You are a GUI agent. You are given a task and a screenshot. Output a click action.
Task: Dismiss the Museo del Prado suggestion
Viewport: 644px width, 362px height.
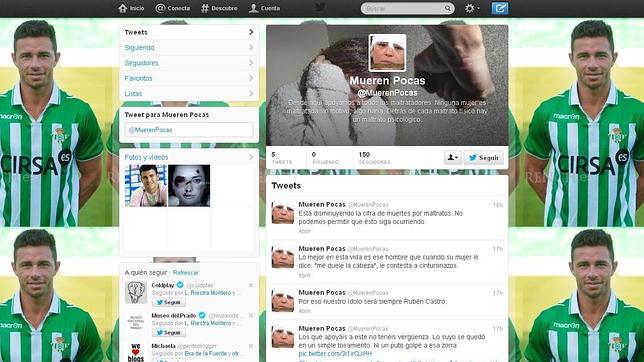tap(251, 316)
